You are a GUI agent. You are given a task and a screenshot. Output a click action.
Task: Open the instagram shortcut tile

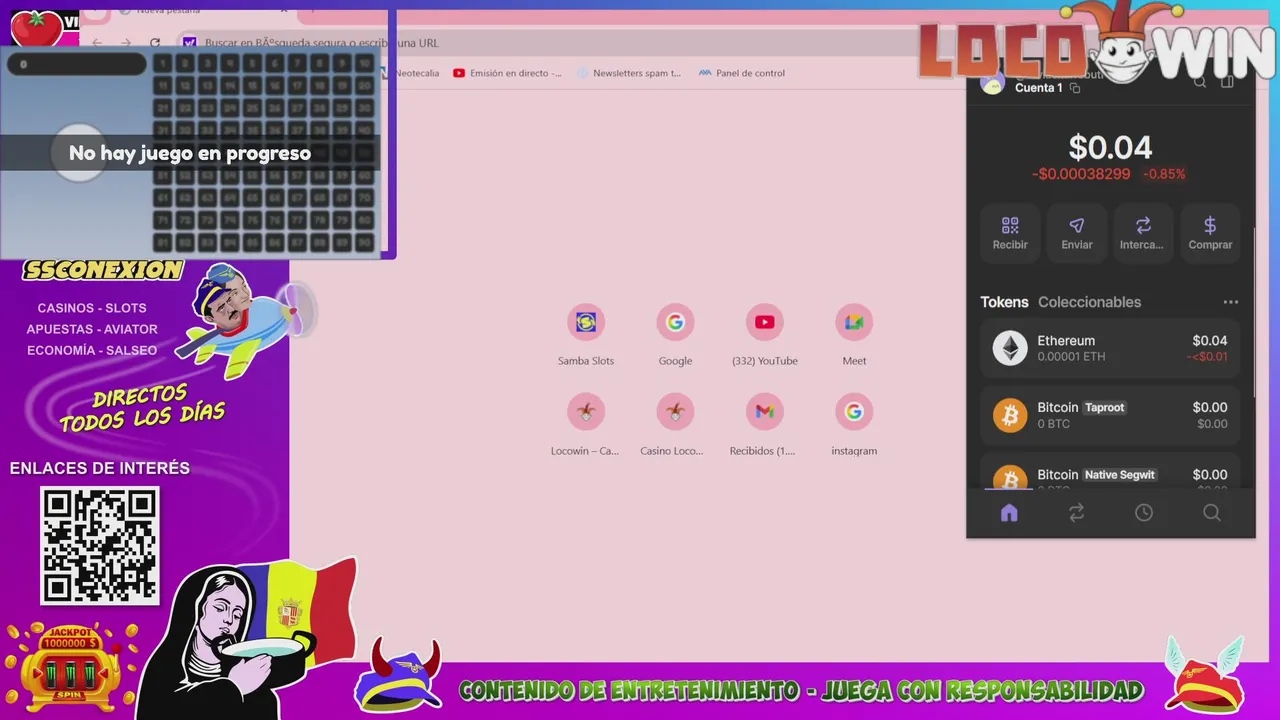click(854, 425)
